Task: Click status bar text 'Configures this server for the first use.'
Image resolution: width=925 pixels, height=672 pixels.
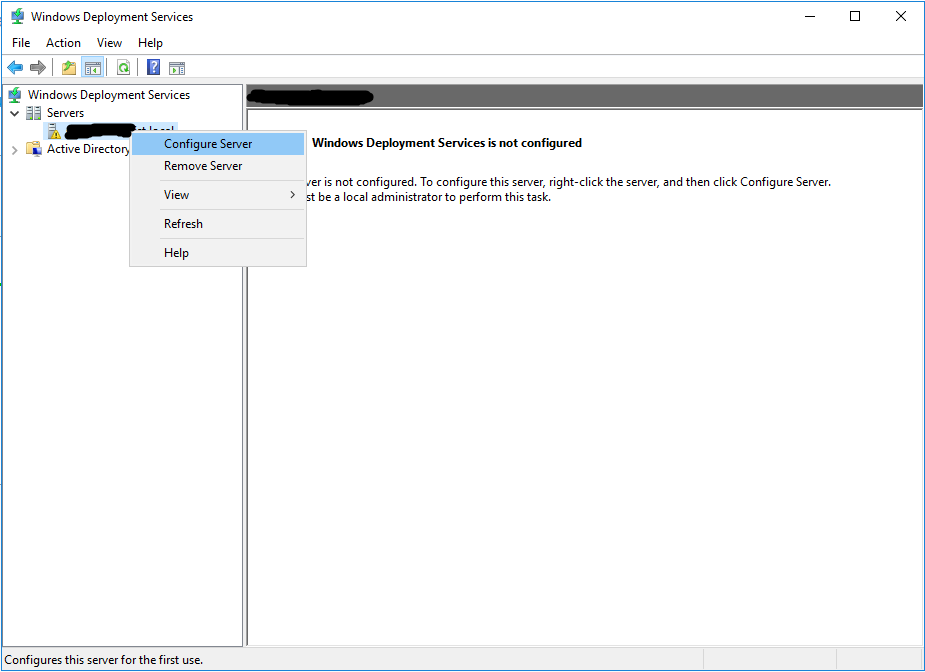Action: 104,660
